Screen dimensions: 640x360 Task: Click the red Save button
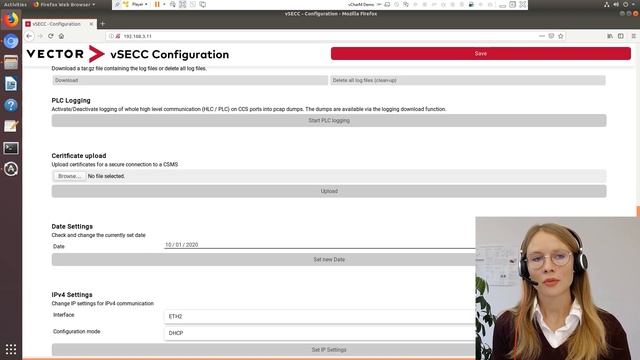480,53
